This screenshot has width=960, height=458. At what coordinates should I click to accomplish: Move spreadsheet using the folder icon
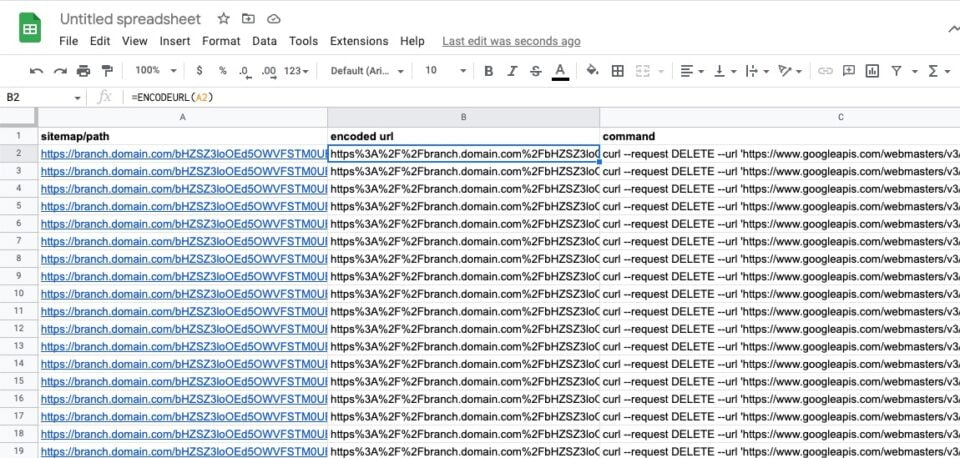pos(248,19)
